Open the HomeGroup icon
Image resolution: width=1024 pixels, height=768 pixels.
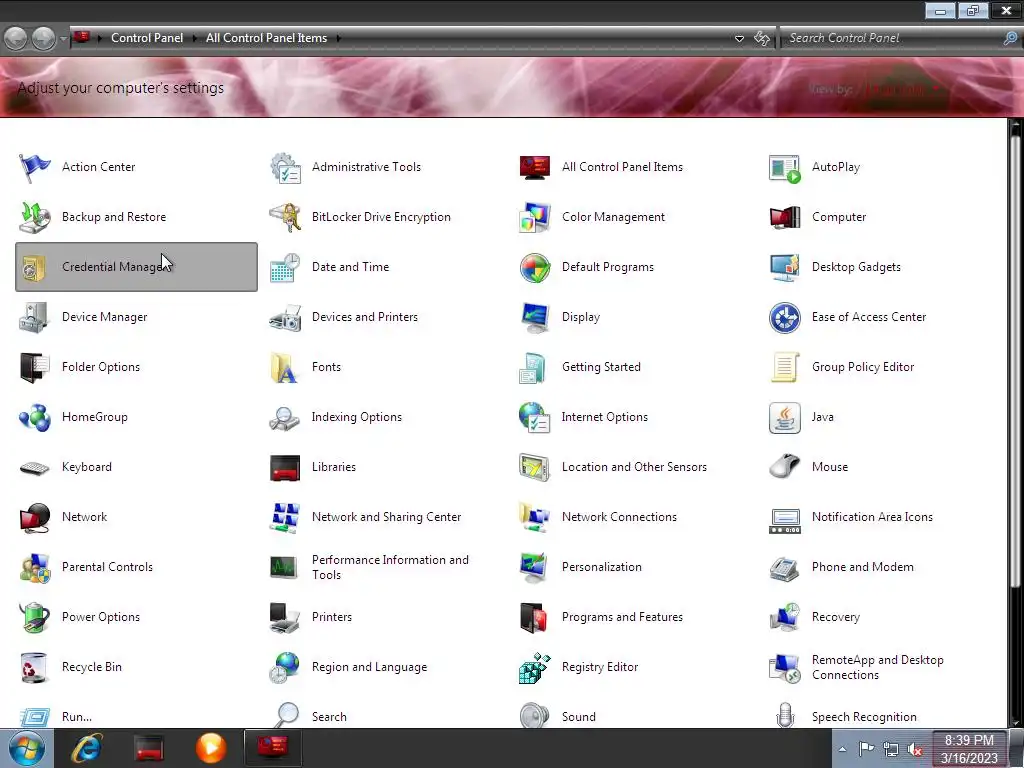click(x=34, y=417)
